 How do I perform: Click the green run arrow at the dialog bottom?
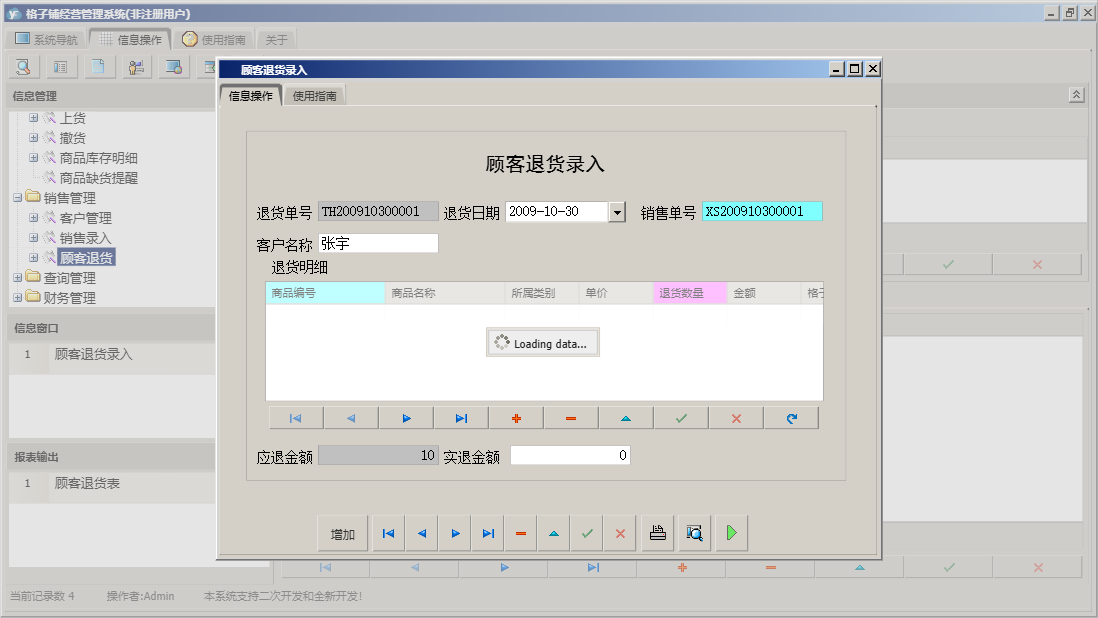point(730,533)
